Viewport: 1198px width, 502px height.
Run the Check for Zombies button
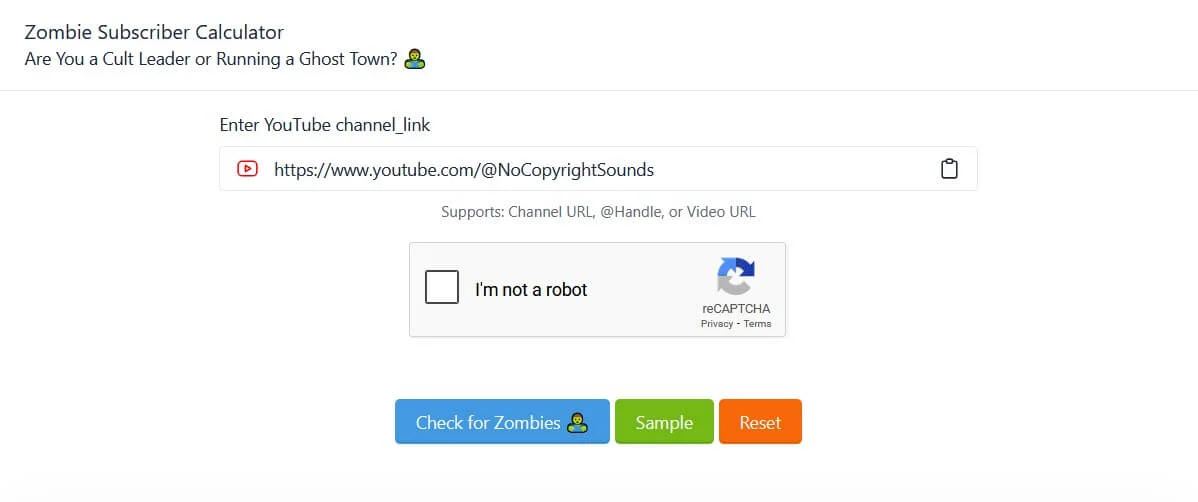(x=502, y=421)
